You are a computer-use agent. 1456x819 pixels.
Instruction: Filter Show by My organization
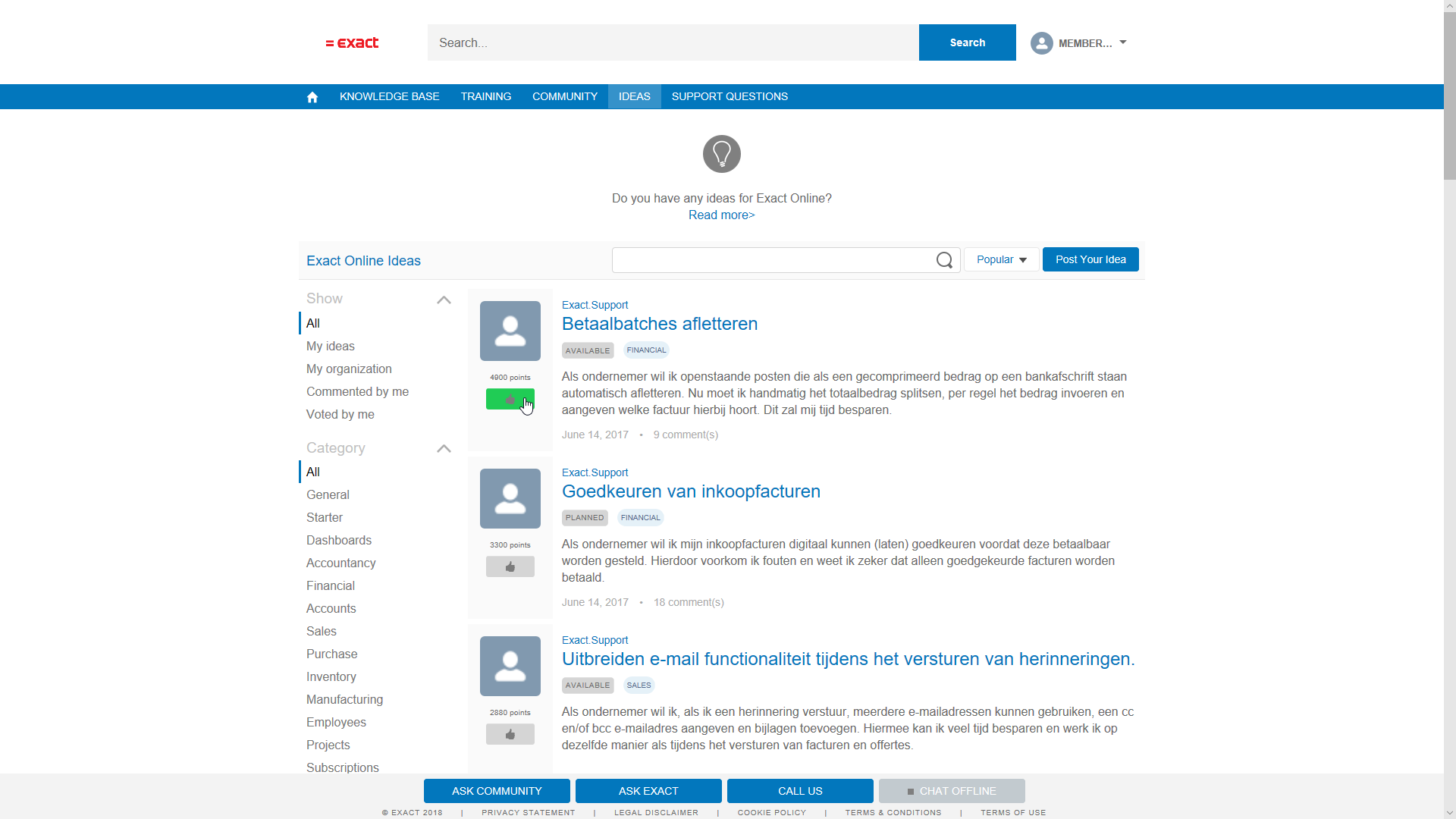(x=349, y=369)
